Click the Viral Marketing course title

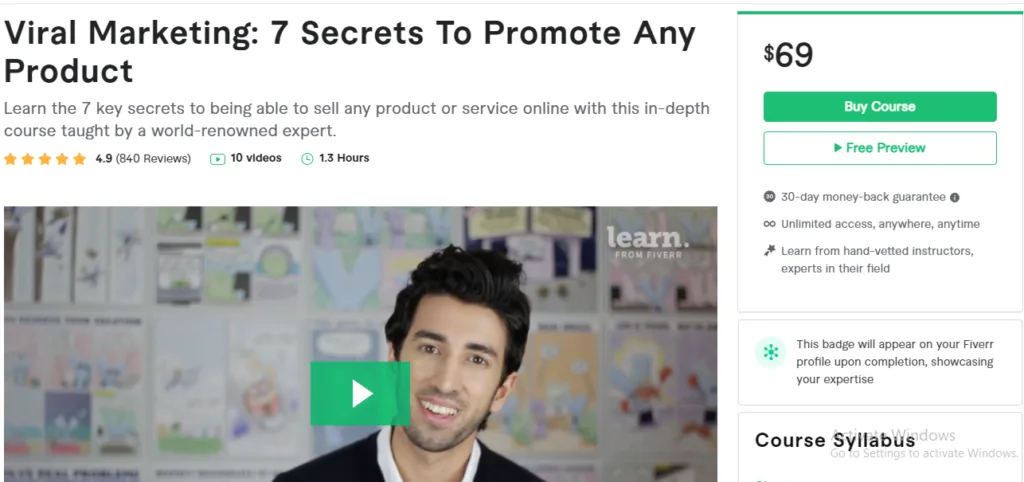pyautogui.click(x=350, y=52)
